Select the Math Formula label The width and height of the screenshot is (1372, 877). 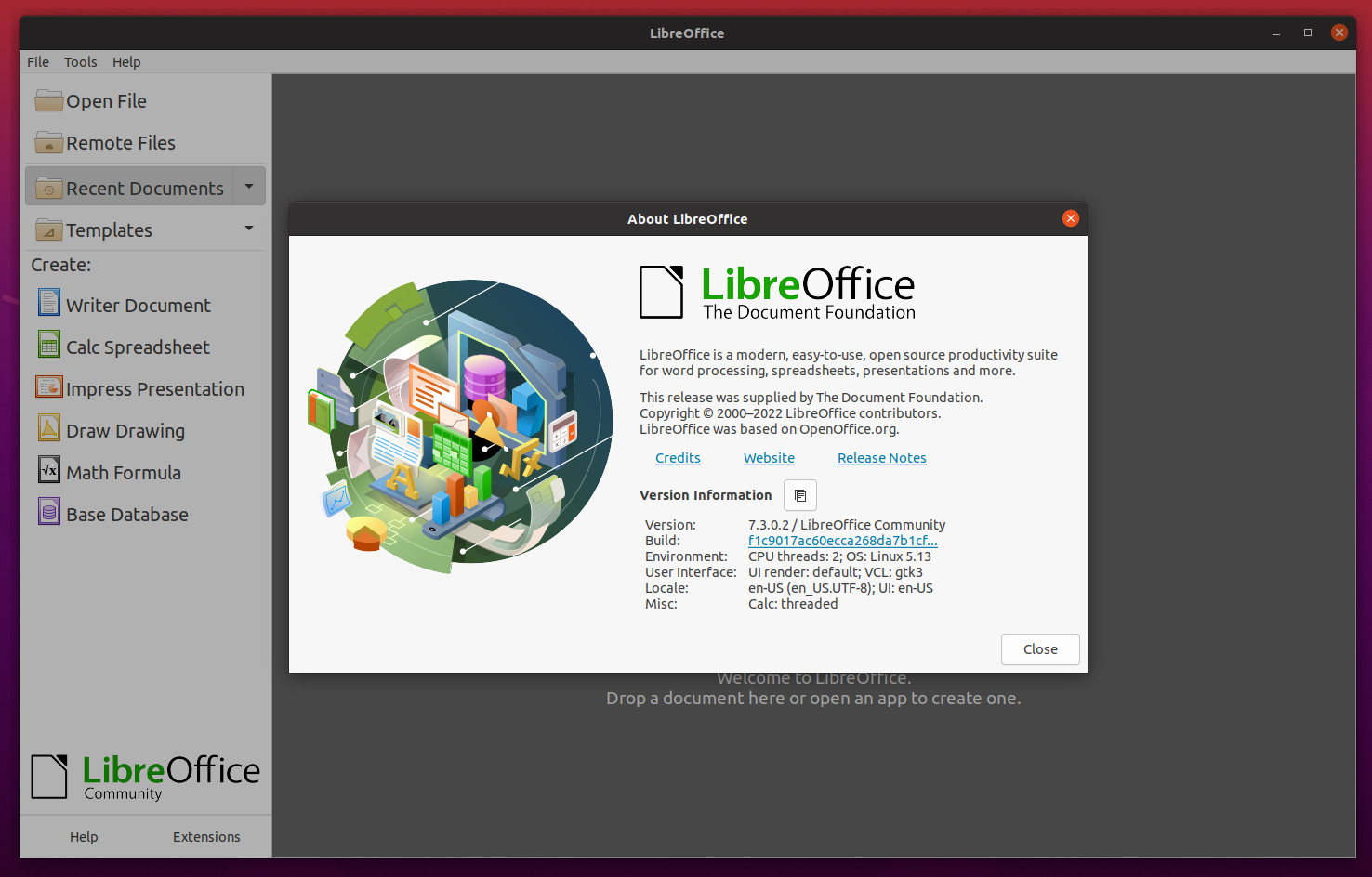pyautogui.click(x=124, y=473)
